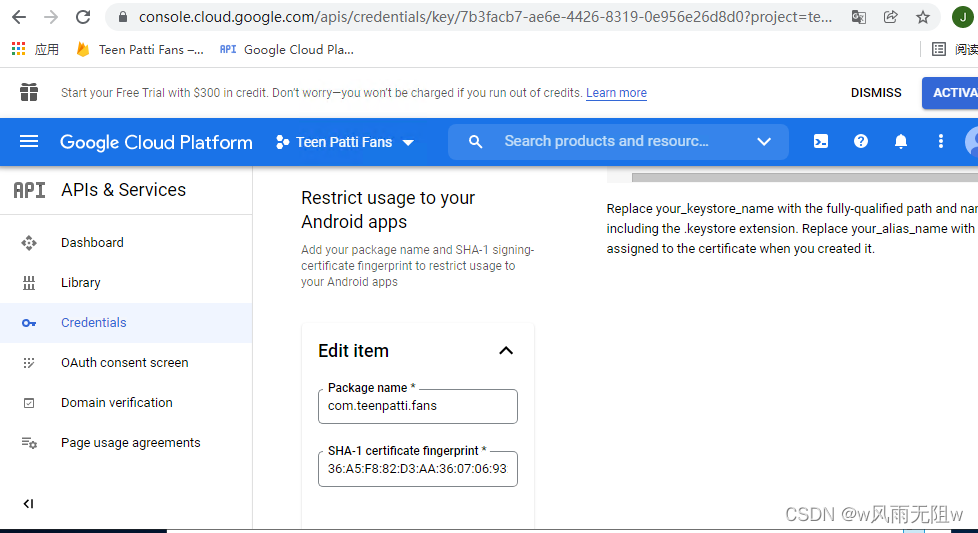
Task: Click the browser reload button
Action: (x=83, y=17)
